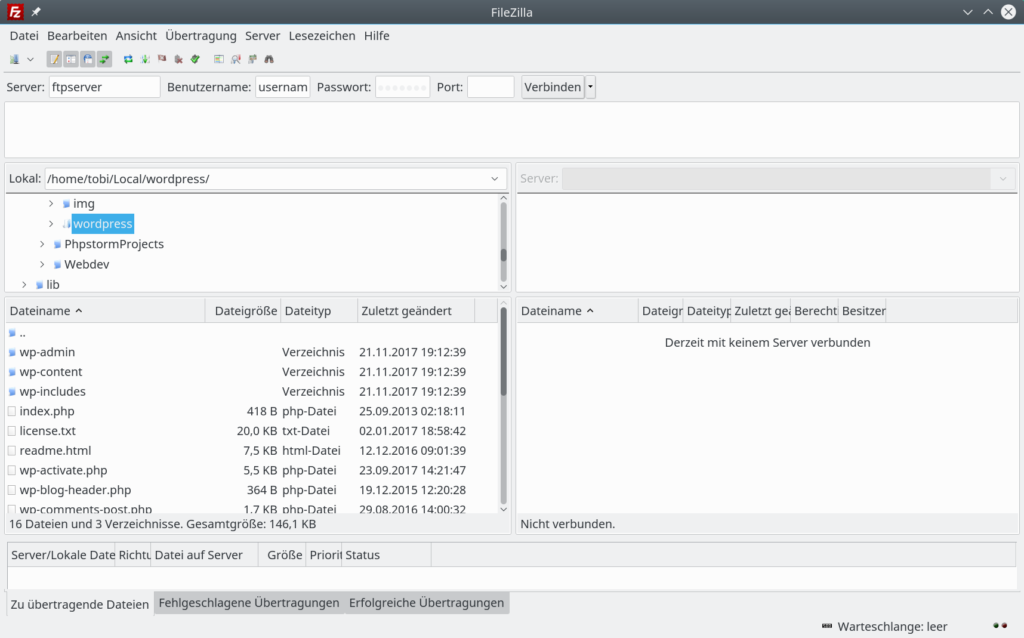The image size is (1024, 638).
Task: Click the license.txt file icon
Action: pos(12,430)
